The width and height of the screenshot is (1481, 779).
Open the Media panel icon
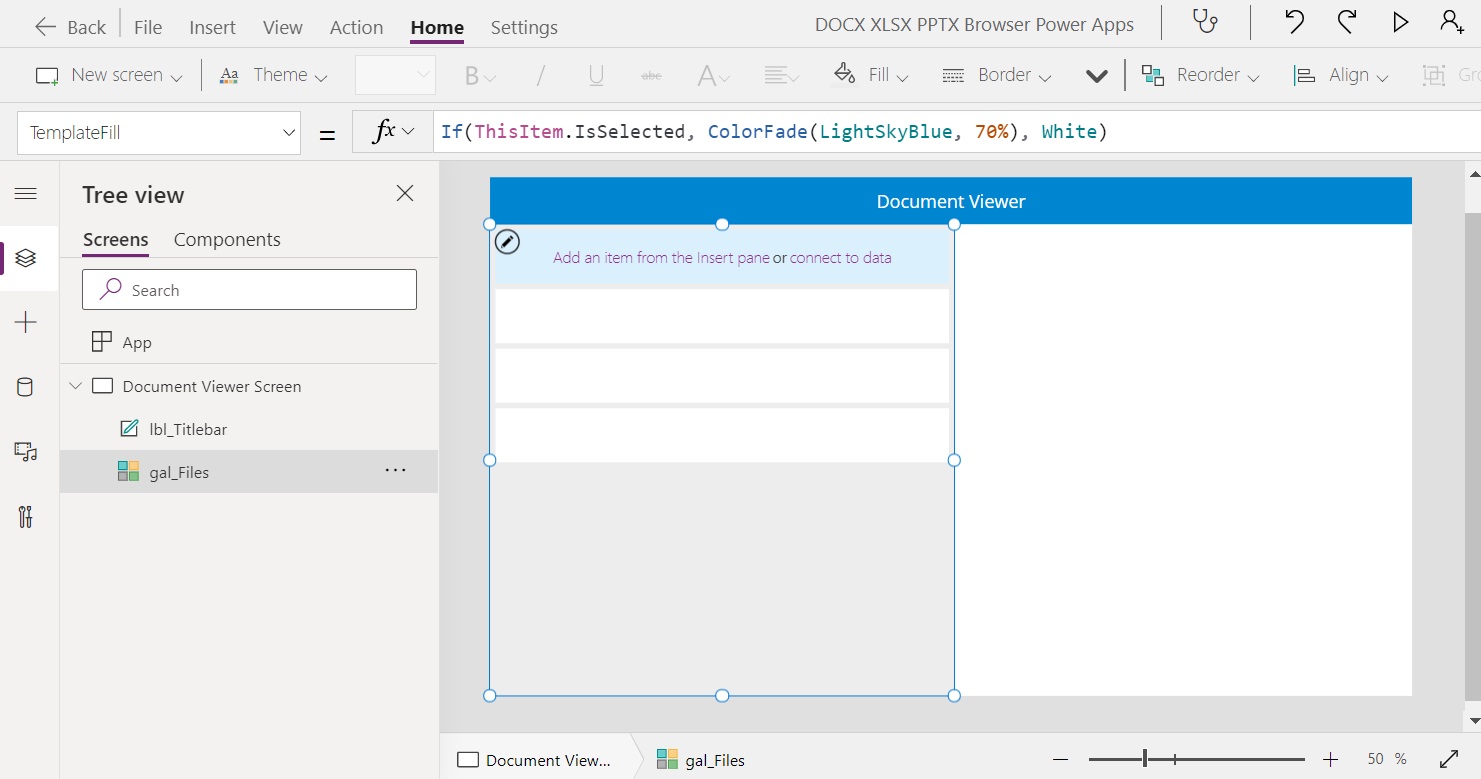[x=25, y=452]
